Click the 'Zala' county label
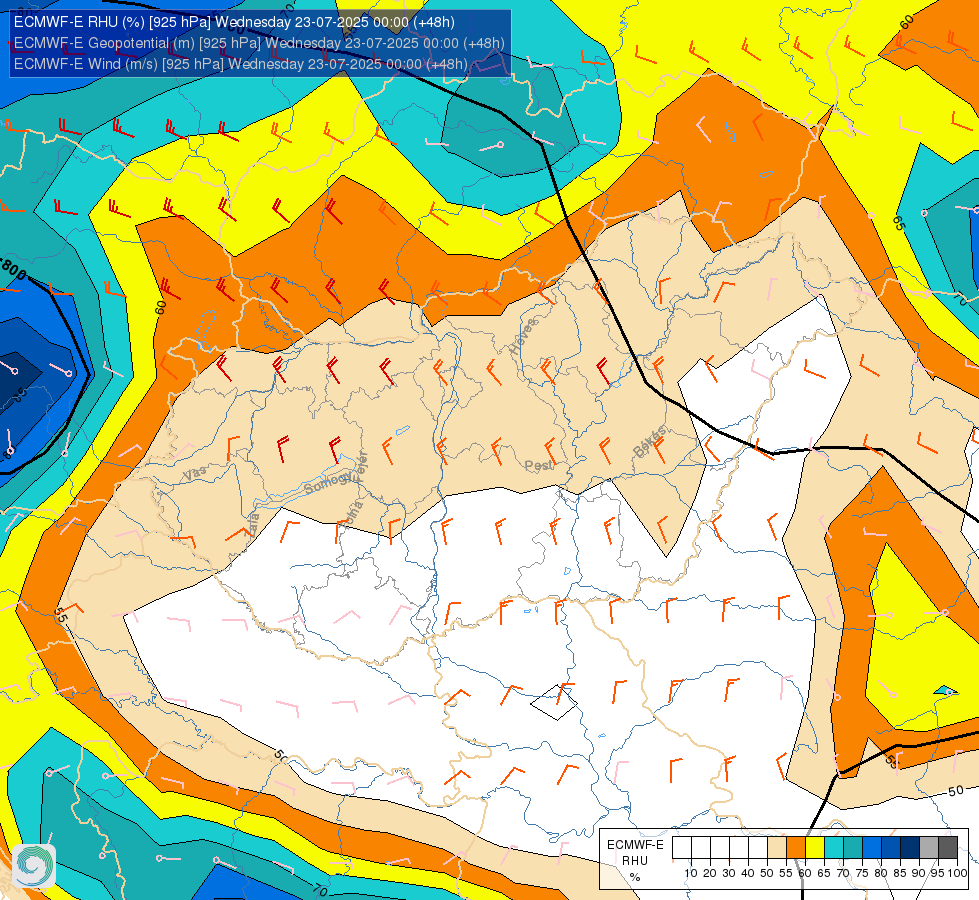979x900 pixels. (x=252, y=525)
